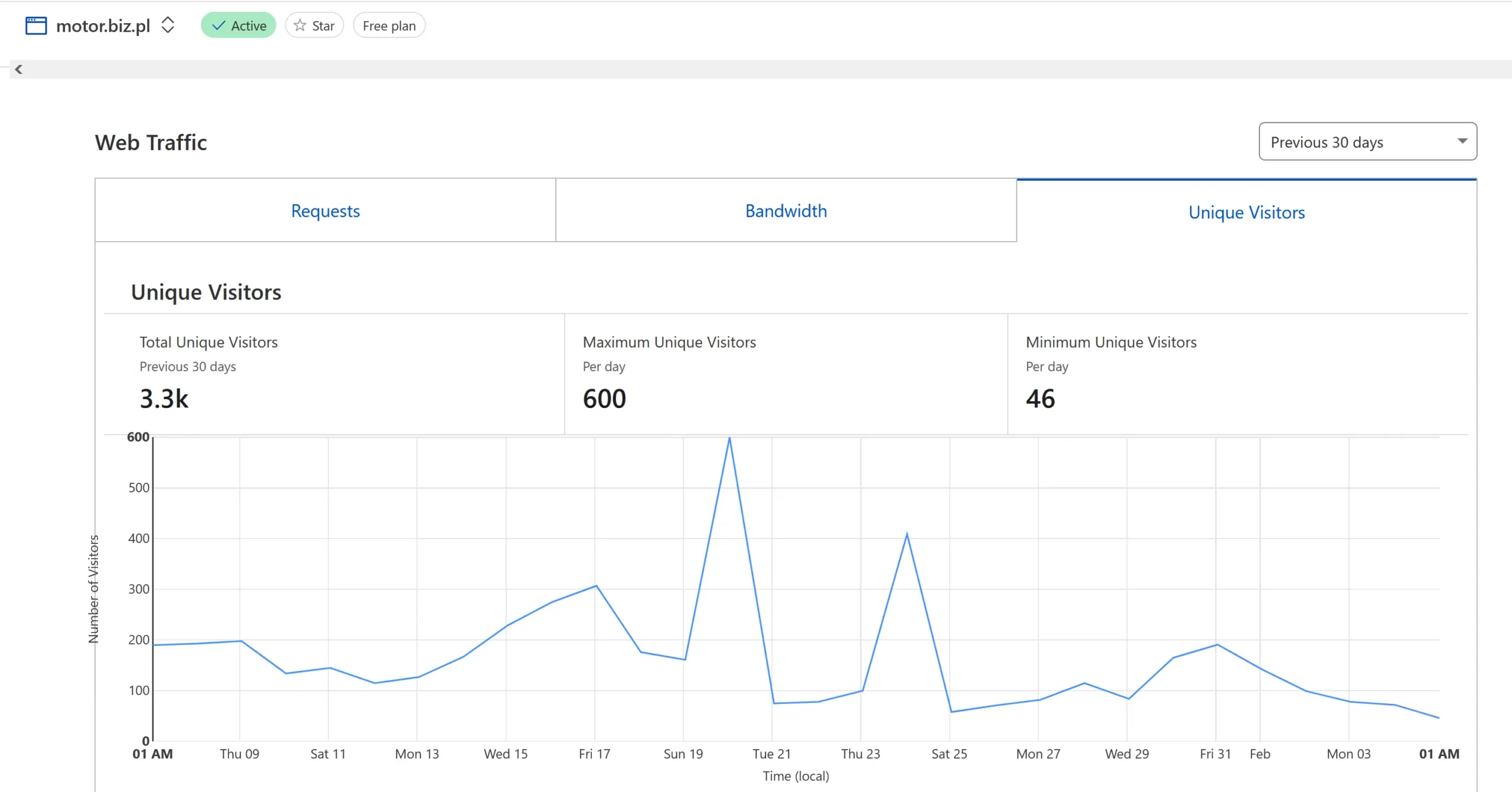The image size is (1512, 792).
Task: Click the browser window site icon
Action: coord(36,25)
